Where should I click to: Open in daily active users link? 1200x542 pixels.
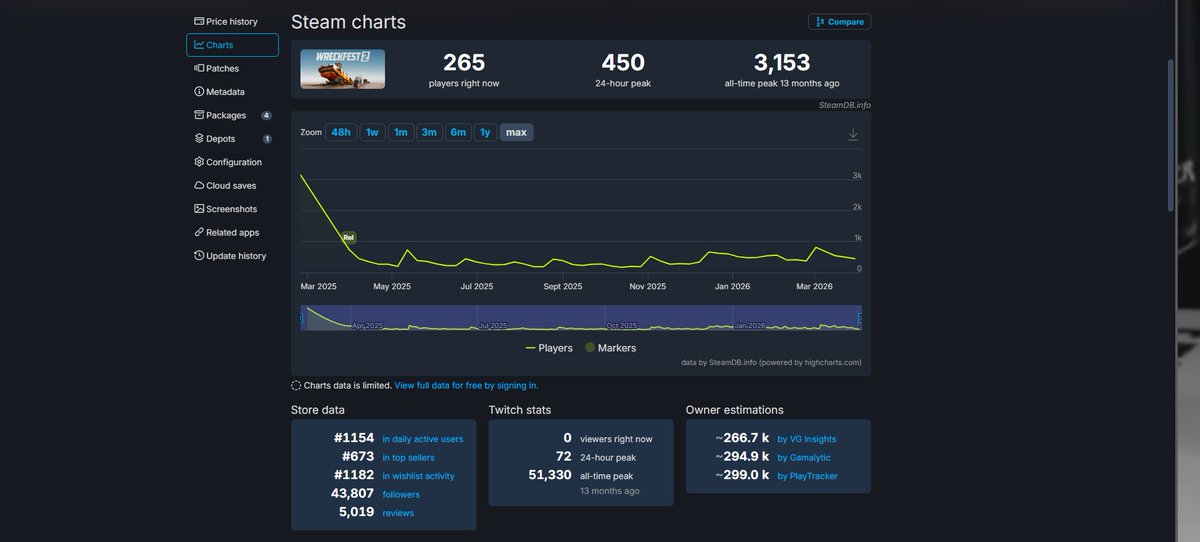(422, 439)
